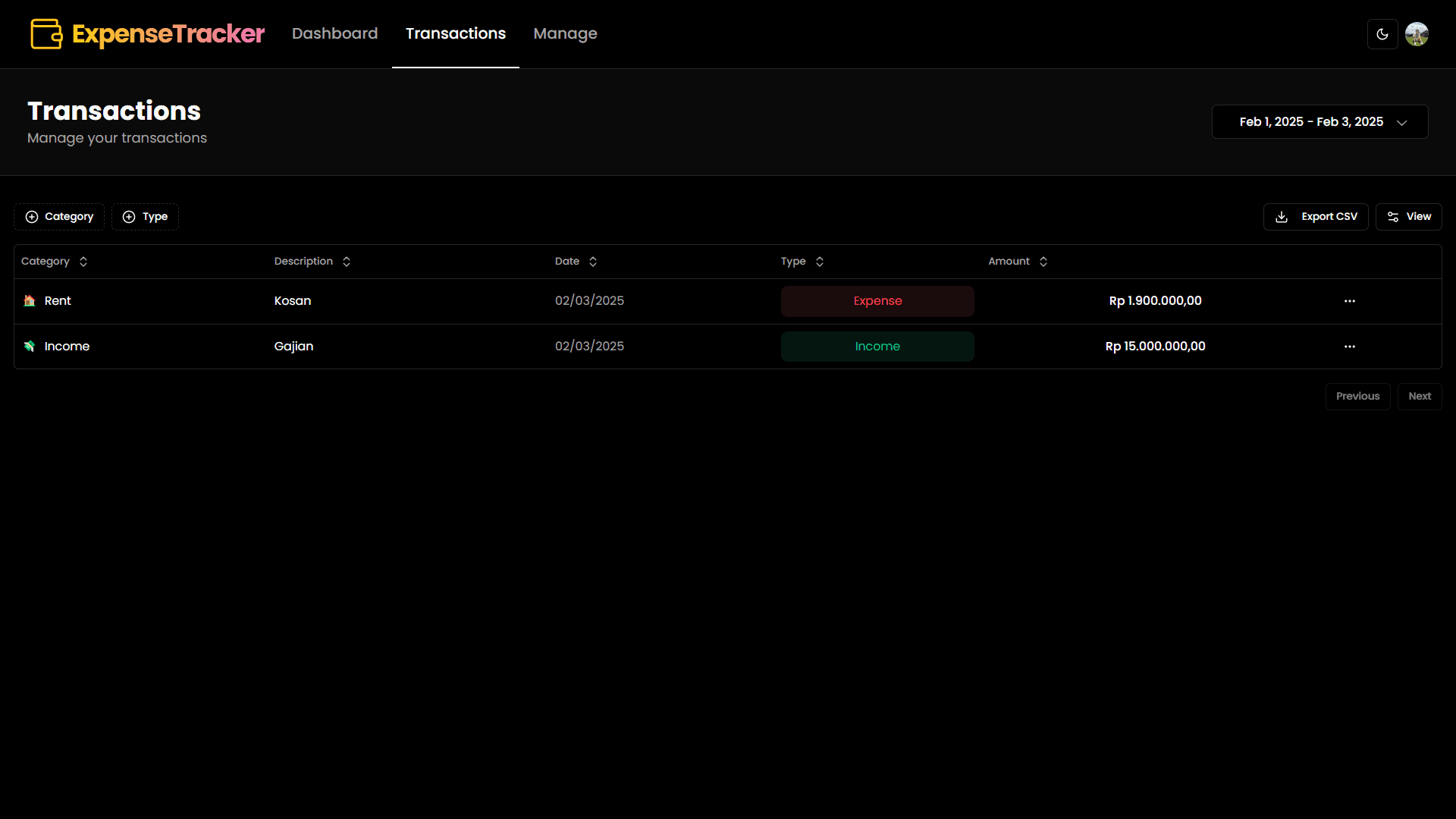
Task: Sort by the Date column header
Action: coord(576,262)
